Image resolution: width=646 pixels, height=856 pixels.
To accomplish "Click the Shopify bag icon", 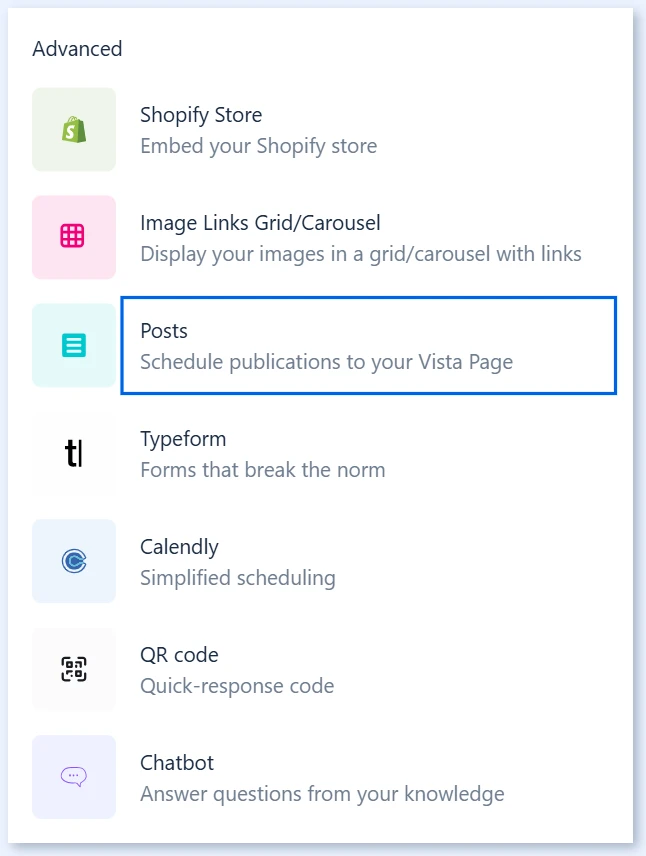I will 74,129.
